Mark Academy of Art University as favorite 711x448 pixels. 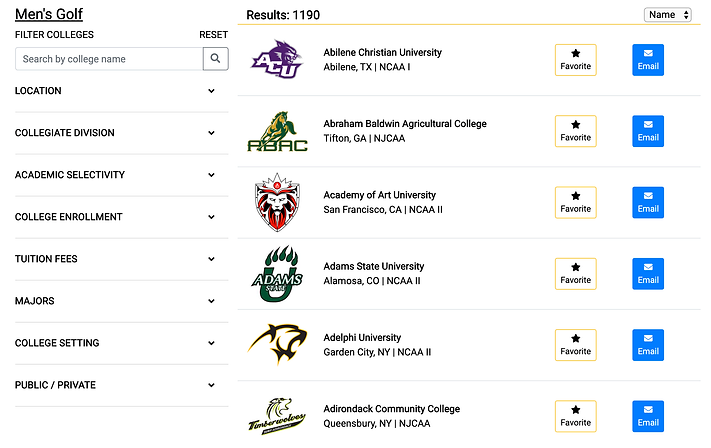(x=575, y=202)
